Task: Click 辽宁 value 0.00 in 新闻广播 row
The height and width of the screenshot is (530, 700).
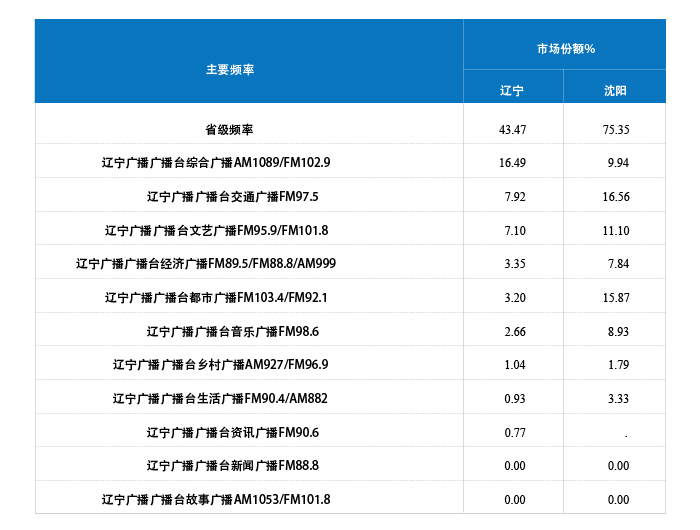Action: point(515,465)
